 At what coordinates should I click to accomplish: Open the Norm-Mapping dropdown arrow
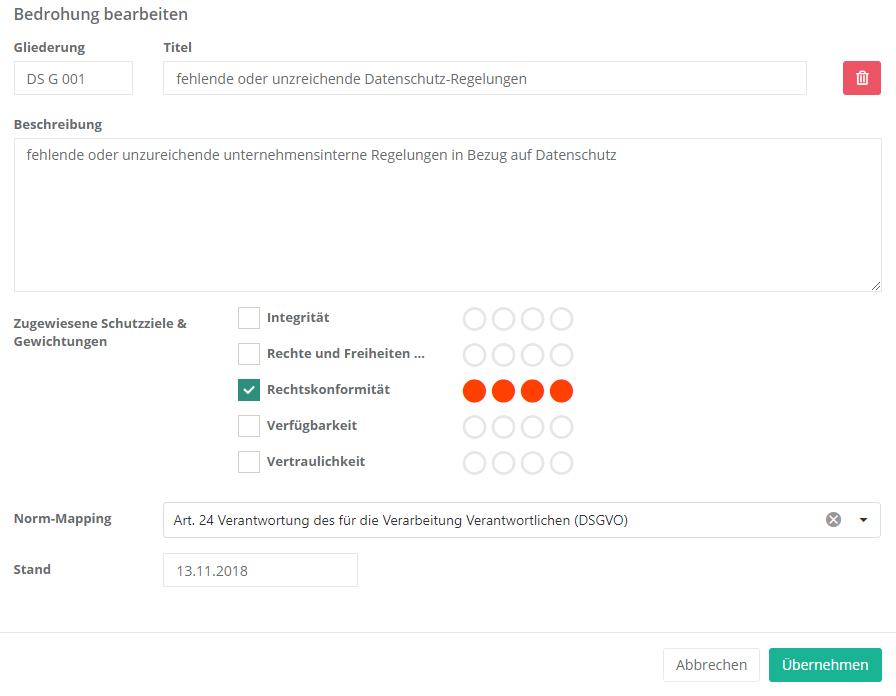863,520
